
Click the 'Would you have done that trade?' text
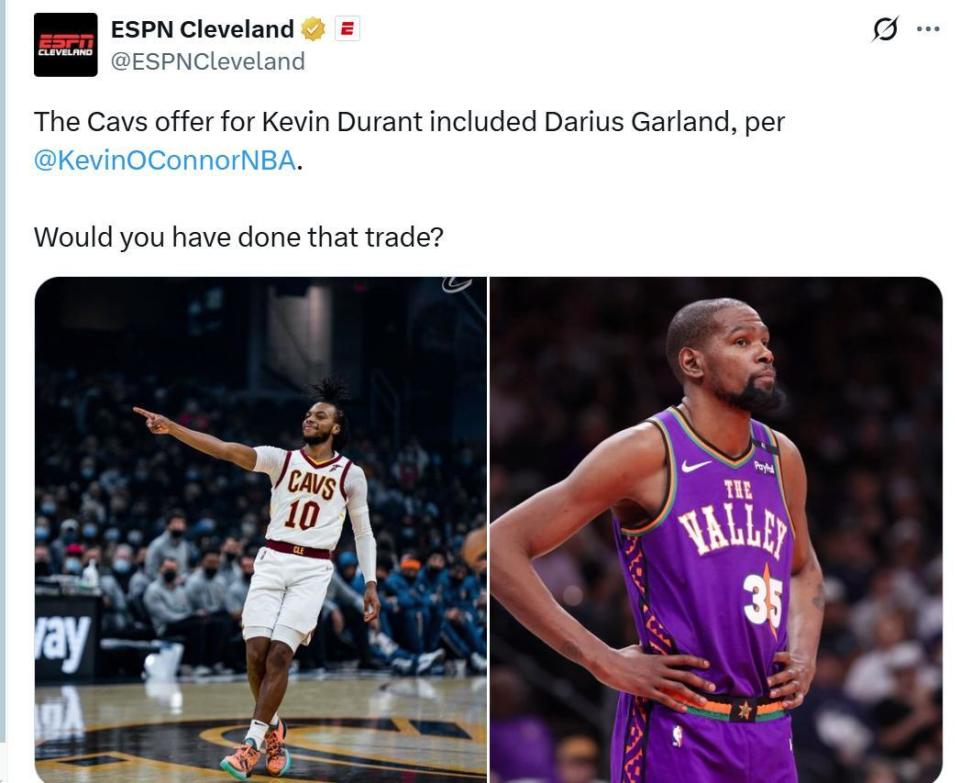(238, 237)
